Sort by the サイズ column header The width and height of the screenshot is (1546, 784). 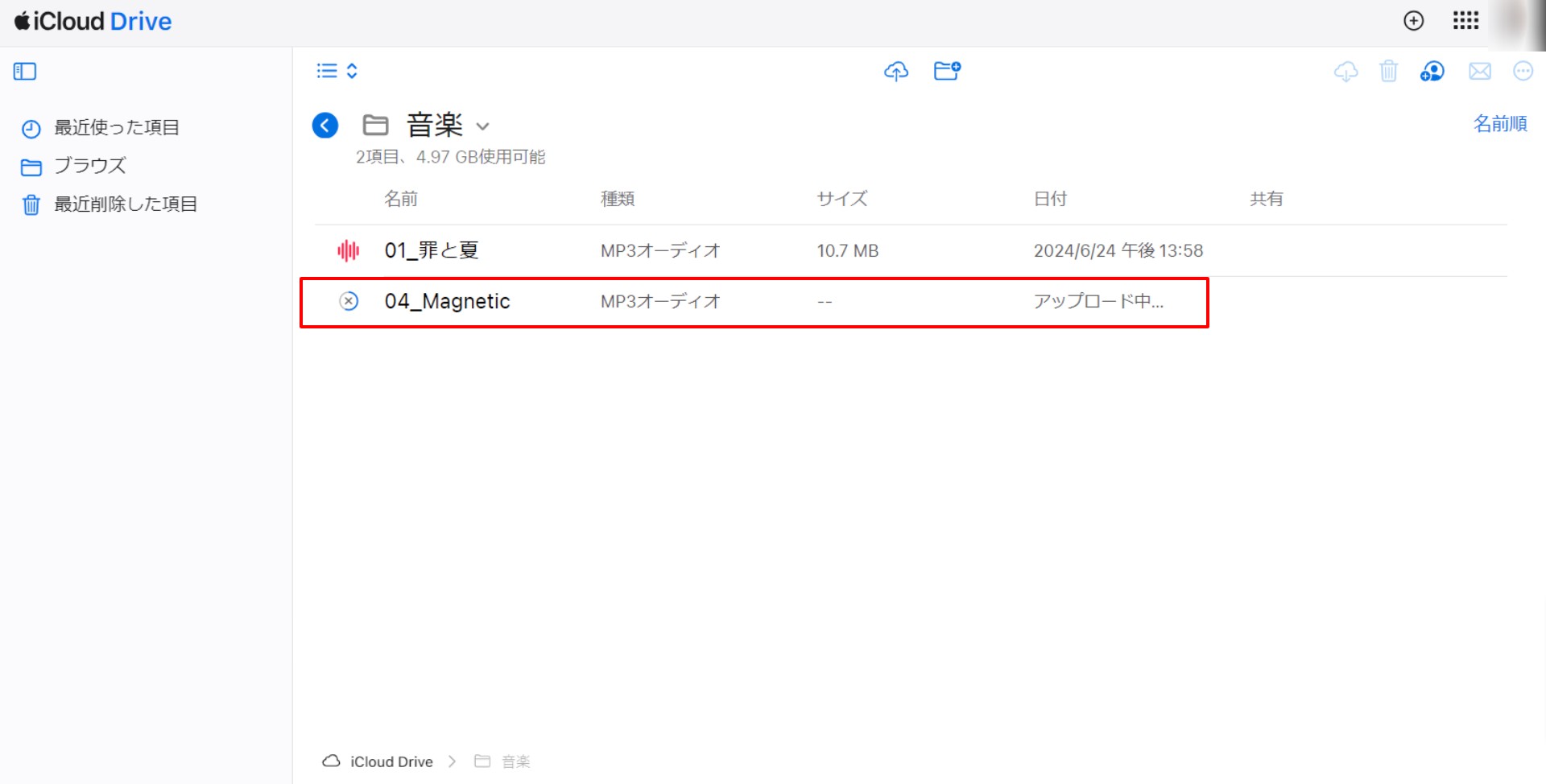[x=841, y=199]
